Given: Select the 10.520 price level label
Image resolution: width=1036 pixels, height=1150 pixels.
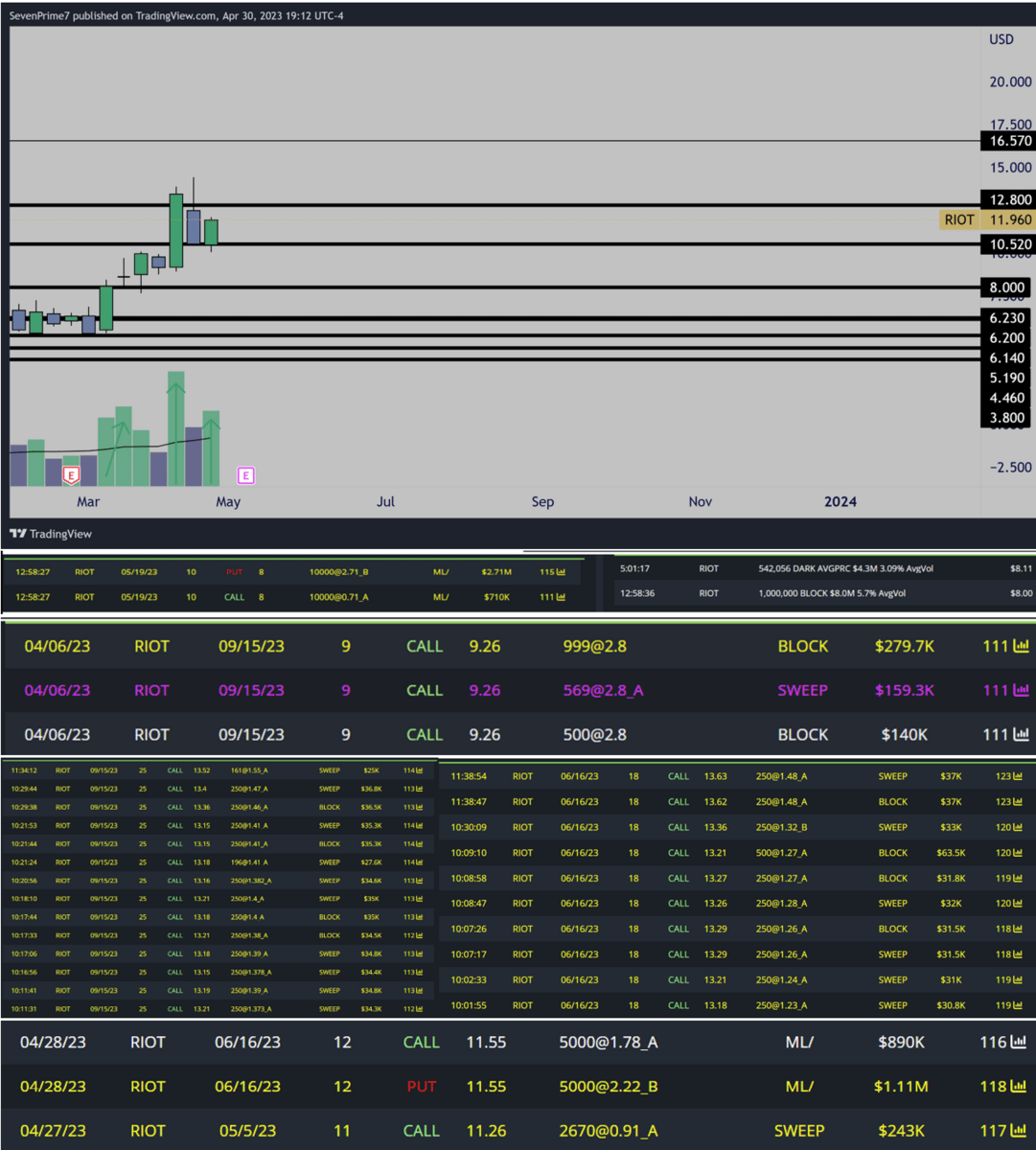Looking at the screenshot, I should (x=1008, y=244).
